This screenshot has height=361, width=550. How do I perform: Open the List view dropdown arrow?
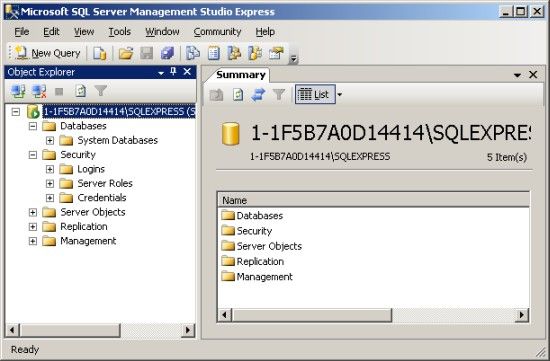[x=340, y=94]
